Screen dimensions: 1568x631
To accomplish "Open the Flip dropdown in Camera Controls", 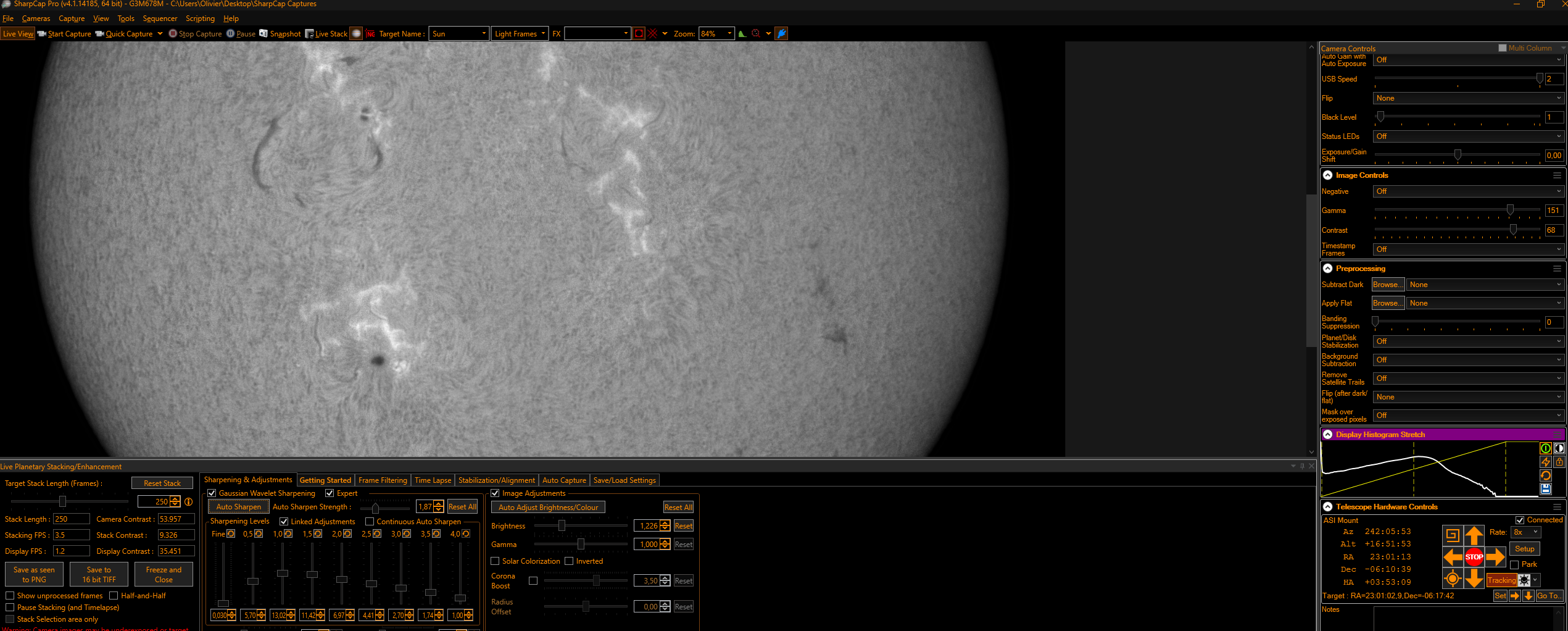I will [x=1469, y=98].
